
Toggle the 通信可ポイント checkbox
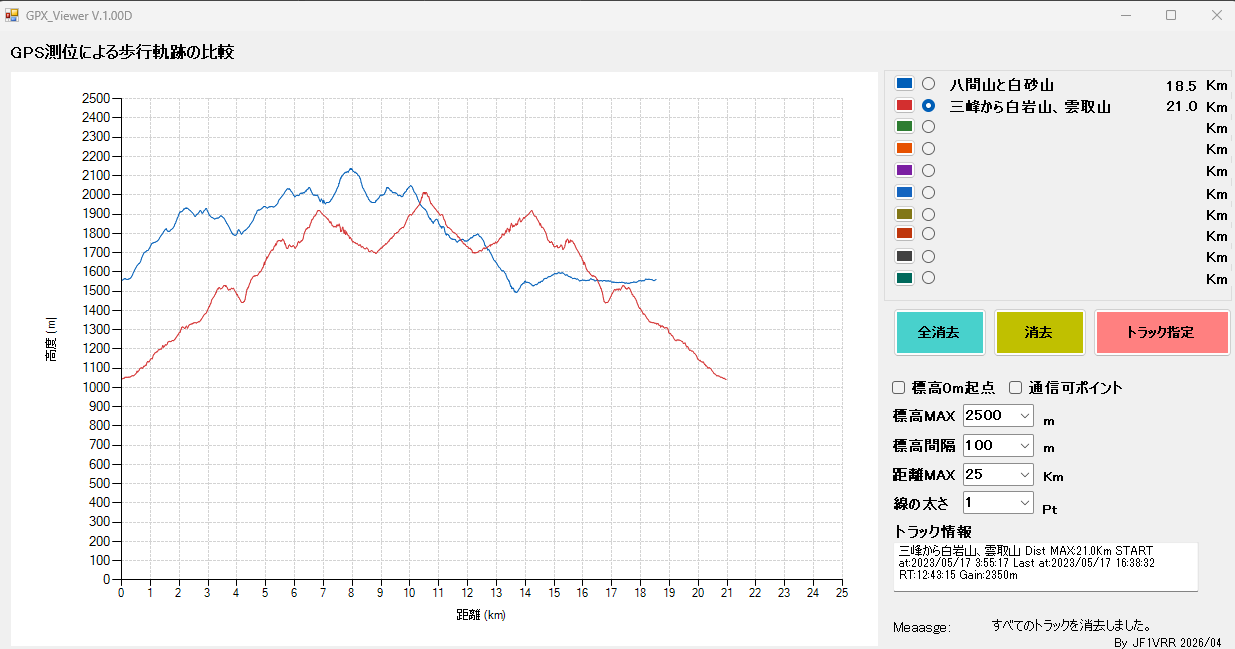click(1015, 388)
